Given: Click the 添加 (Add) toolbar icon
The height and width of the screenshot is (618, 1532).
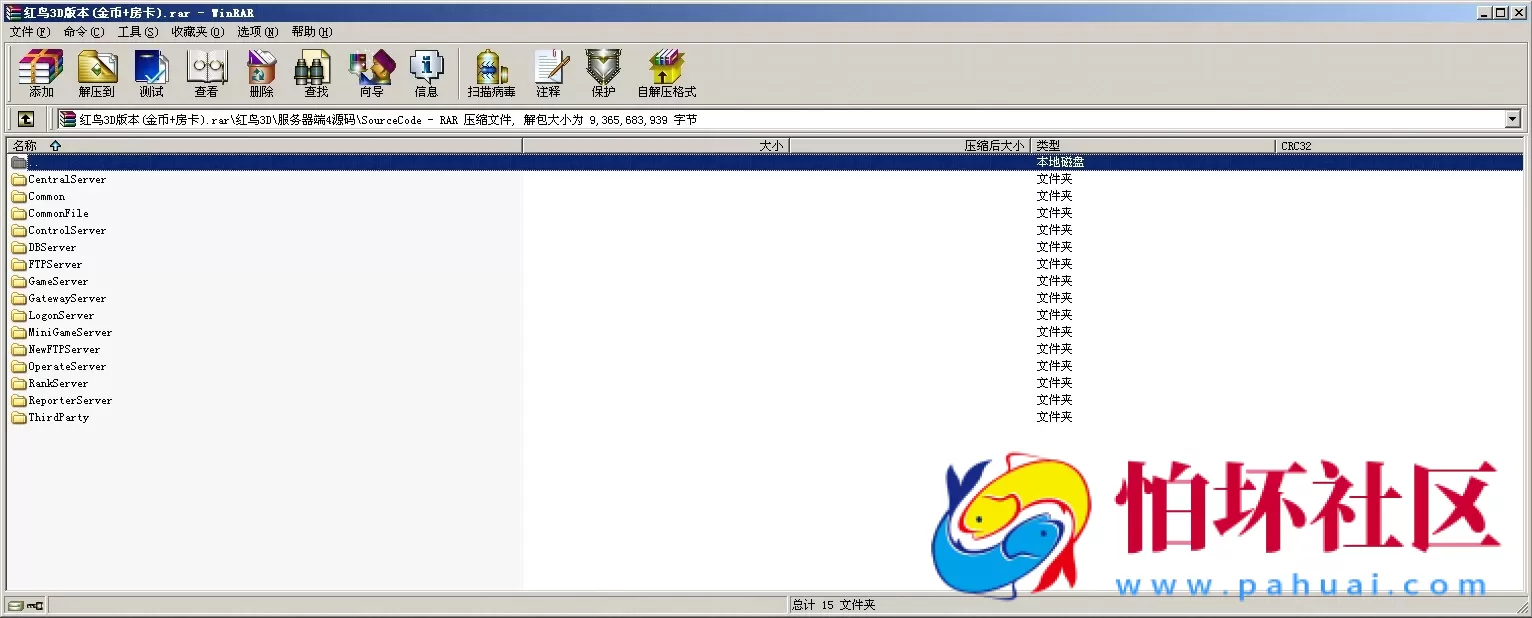Looking at the screenshot, I should [x=41, y=73].
